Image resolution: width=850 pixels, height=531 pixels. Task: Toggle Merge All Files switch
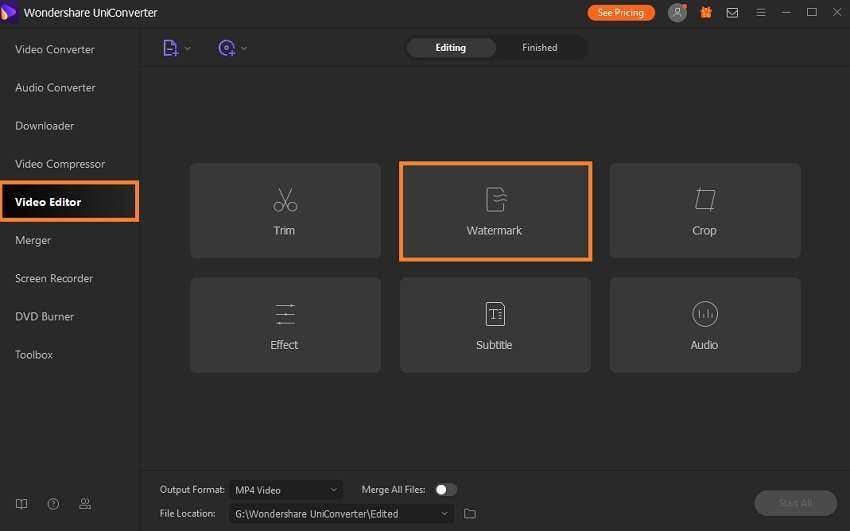(446, 490)
